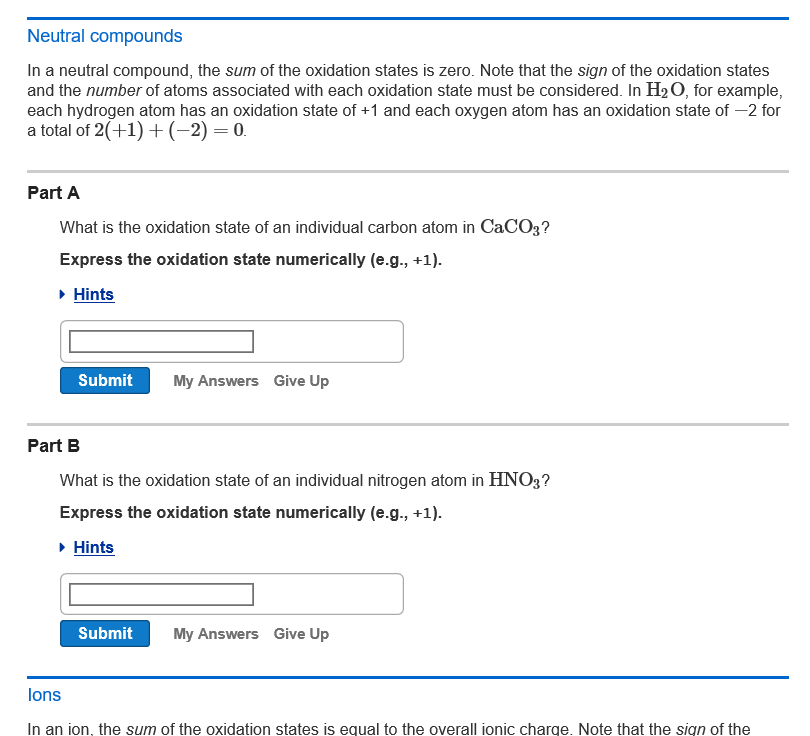Click the Part B answer input box
This screenshot has height=736, width=810.
pos(160,594)
